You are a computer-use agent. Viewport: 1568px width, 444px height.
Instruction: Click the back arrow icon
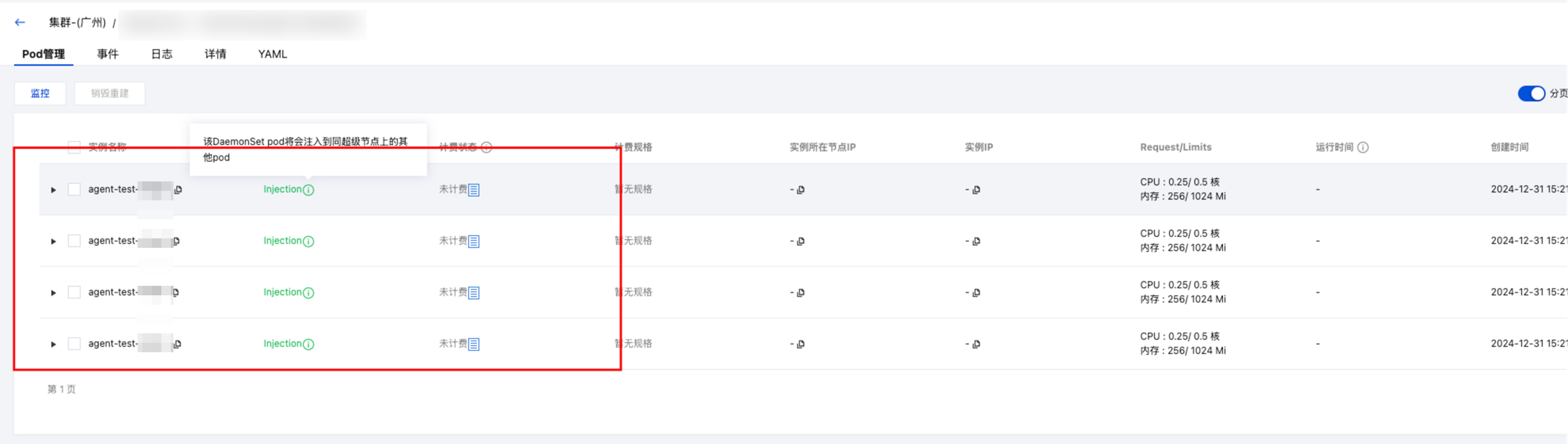(20, 23)
